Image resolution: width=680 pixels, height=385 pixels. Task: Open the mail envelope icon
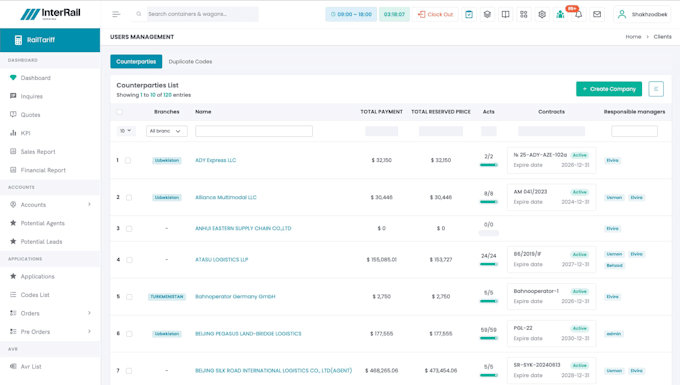(597, 14)
